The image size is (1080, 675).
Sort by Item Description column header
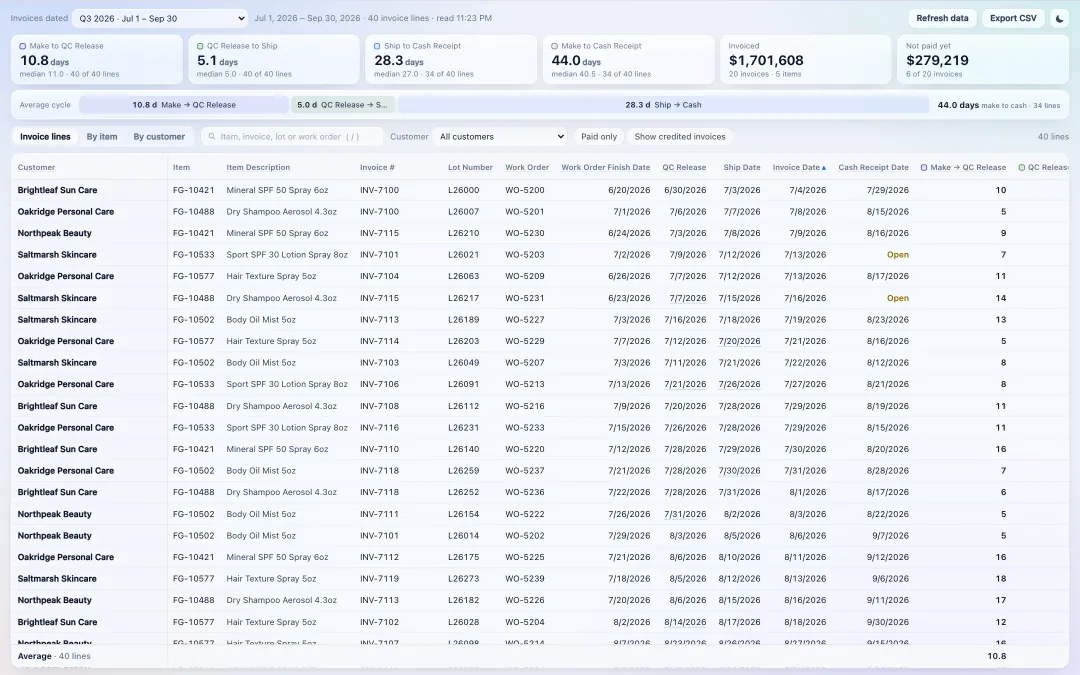point(258,167)
